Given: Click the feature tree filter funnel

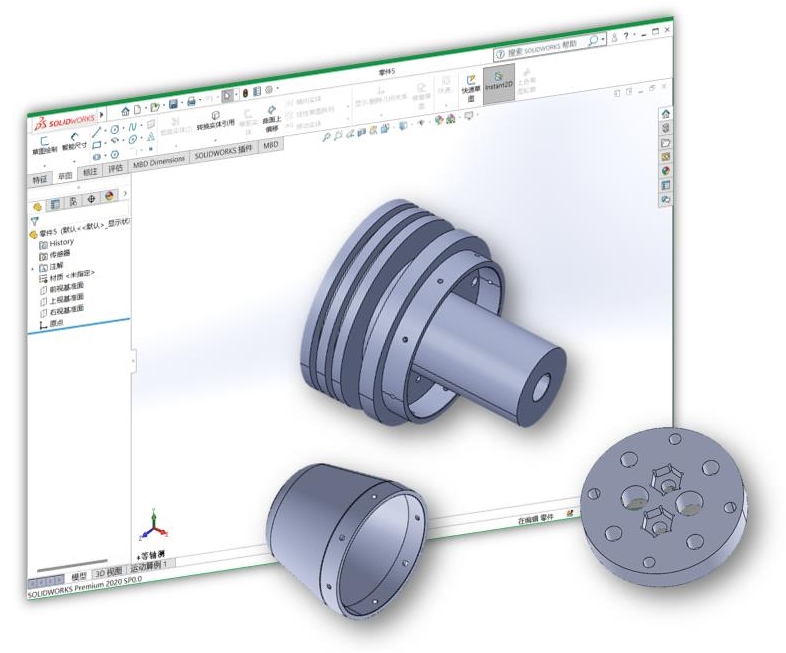Looking at the screenshot, I should click(34, 221).
